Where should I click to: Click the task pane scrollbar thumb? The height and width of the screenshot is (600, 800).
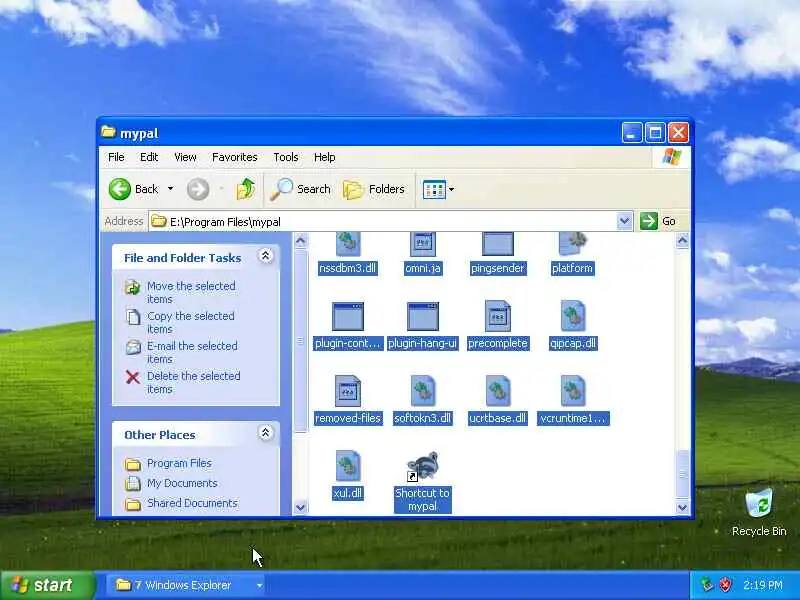301,340
